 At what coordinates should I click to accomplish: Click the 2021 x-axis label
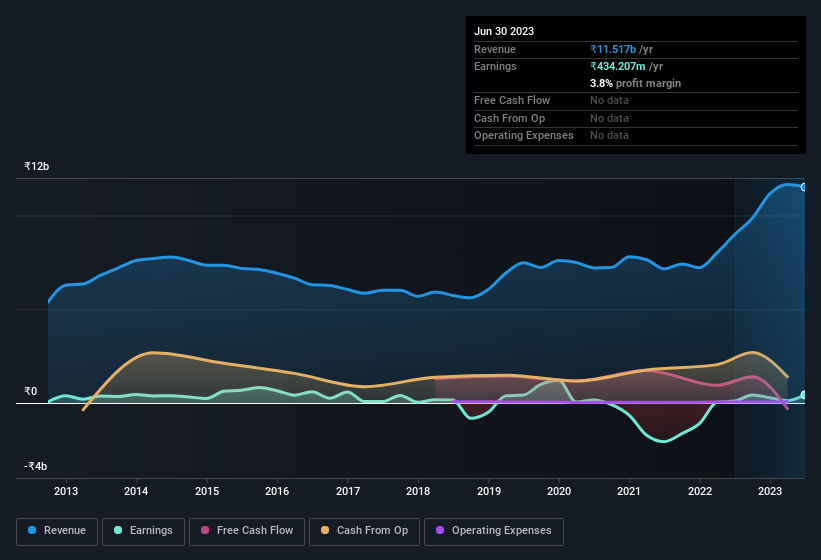[x=629, y=491]
